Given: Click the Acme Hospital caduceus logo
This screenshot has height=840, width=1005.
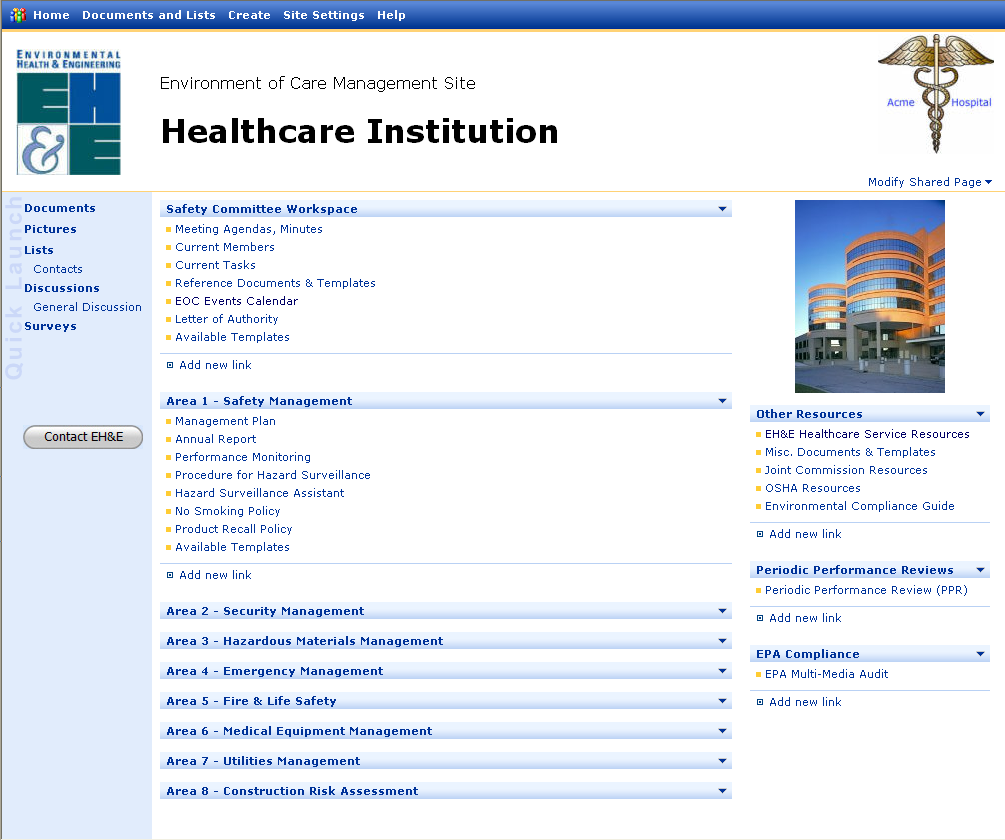Looking at the screenshot, I should (936, 94).
